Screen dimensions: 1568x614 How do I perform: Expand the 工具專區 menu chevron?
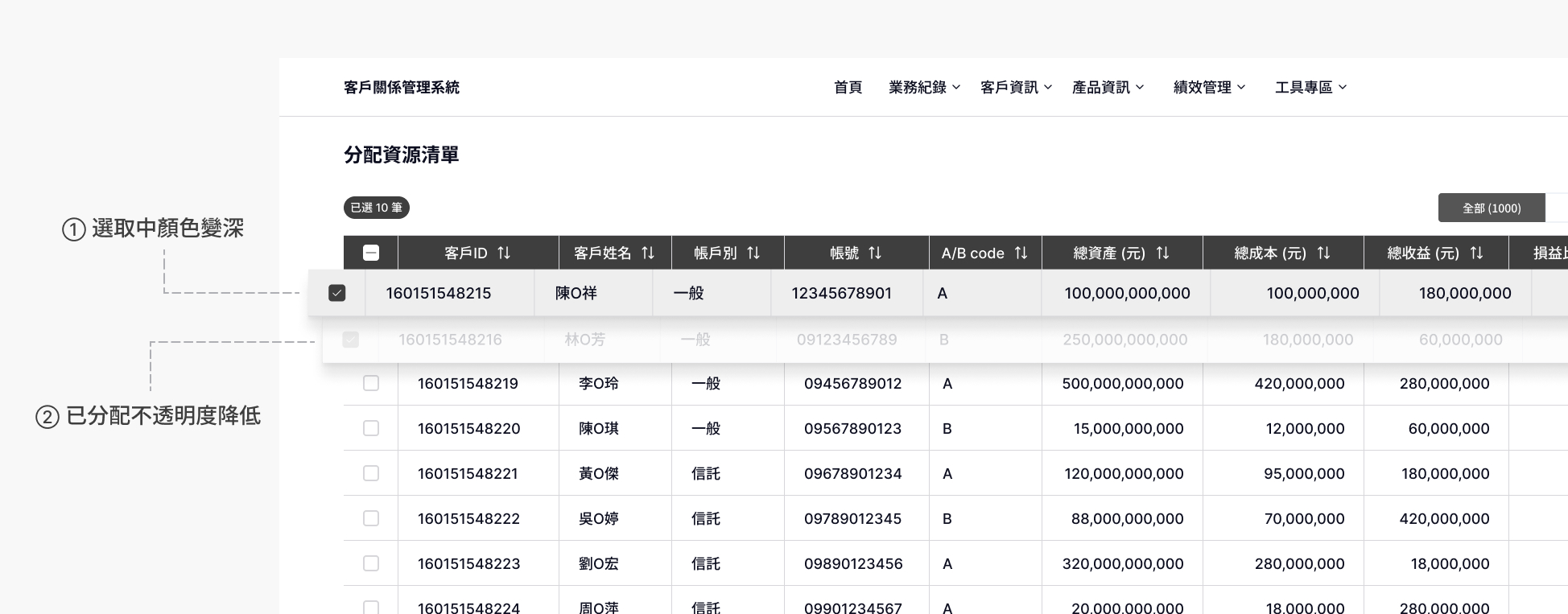click(x=1343, y=88)
